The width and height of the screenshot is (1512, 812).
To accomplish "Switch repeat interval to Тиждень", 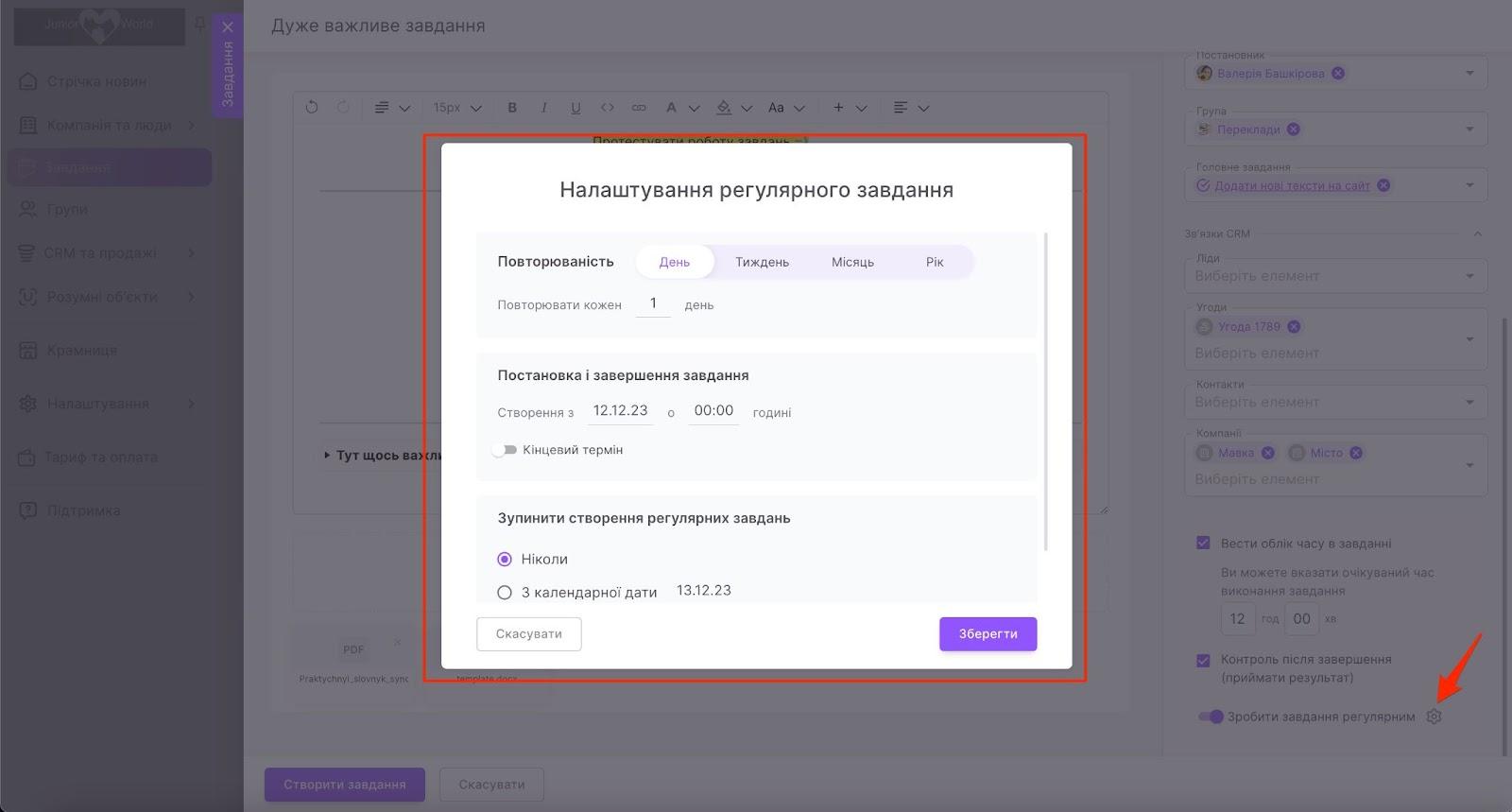I will [762, 262].
